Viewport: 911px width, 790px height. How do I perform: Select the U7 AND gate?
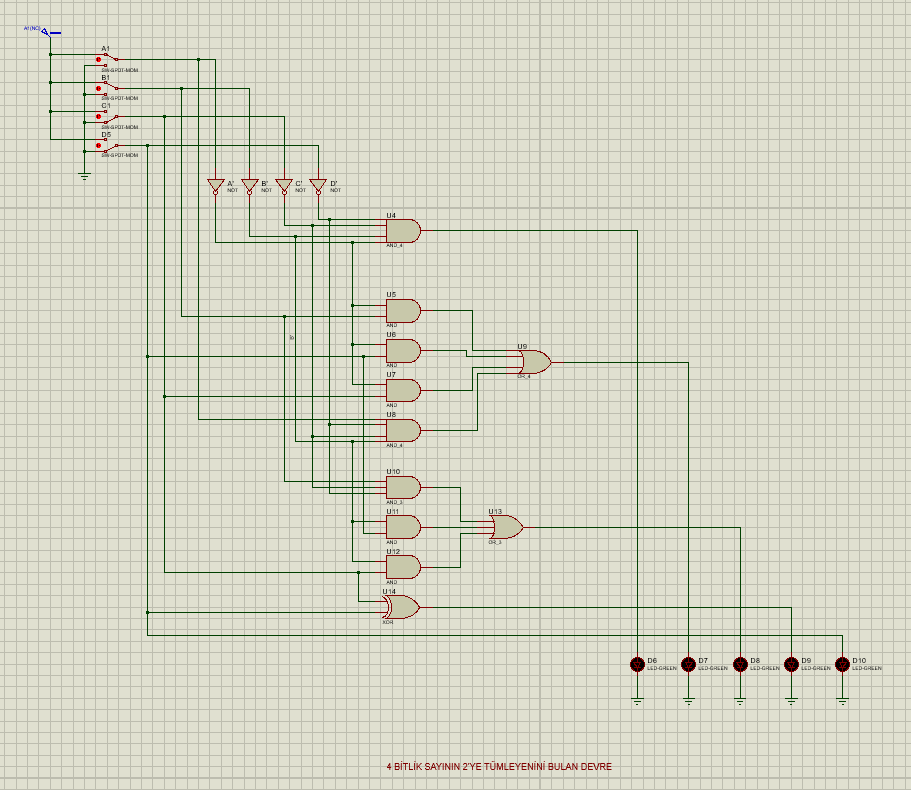[x=404, y=391]
